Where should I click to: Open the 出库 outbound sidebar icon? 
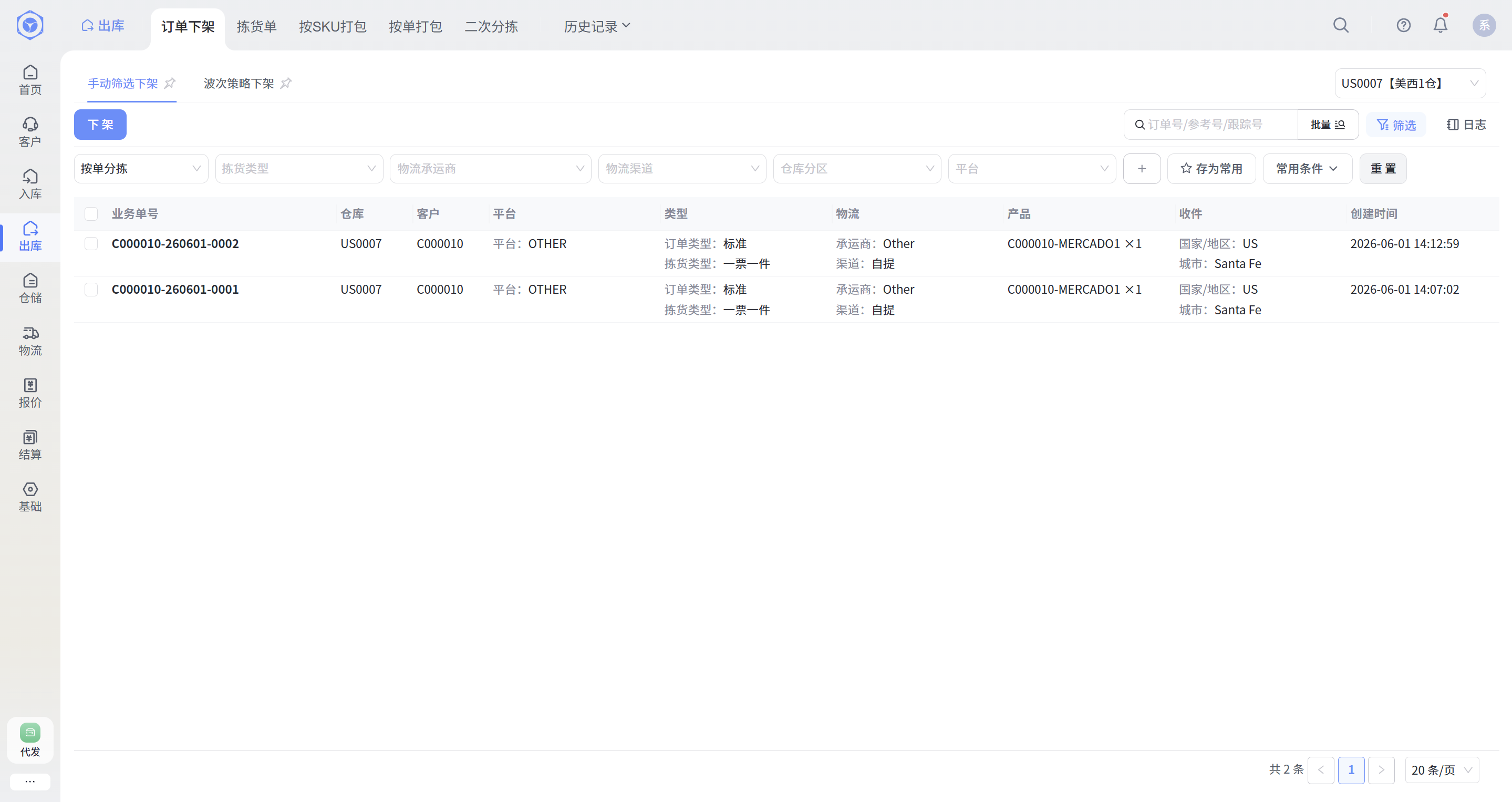[x=30, y=237]
